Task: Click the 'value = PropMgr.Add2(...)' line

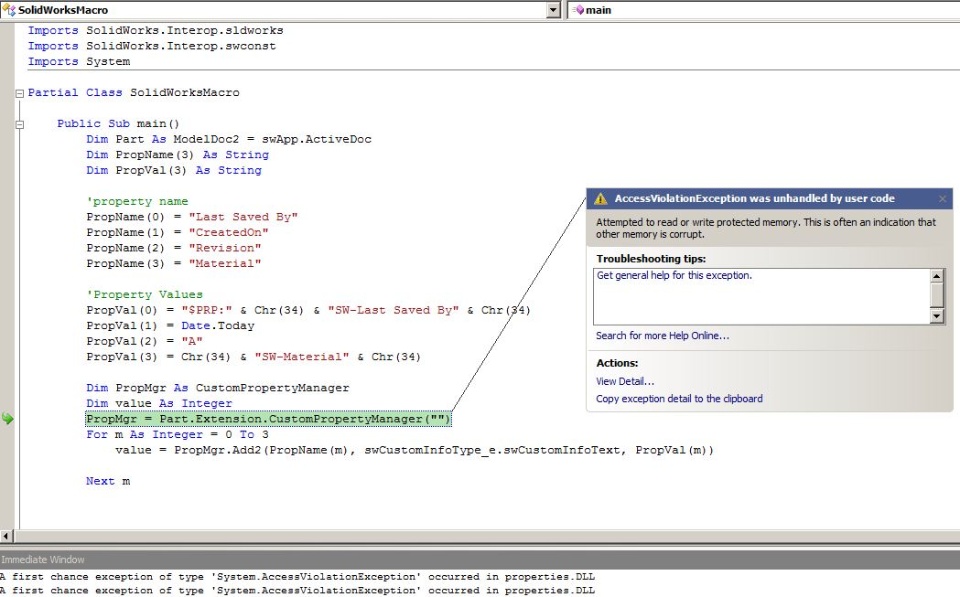Action: pos(414,450)
